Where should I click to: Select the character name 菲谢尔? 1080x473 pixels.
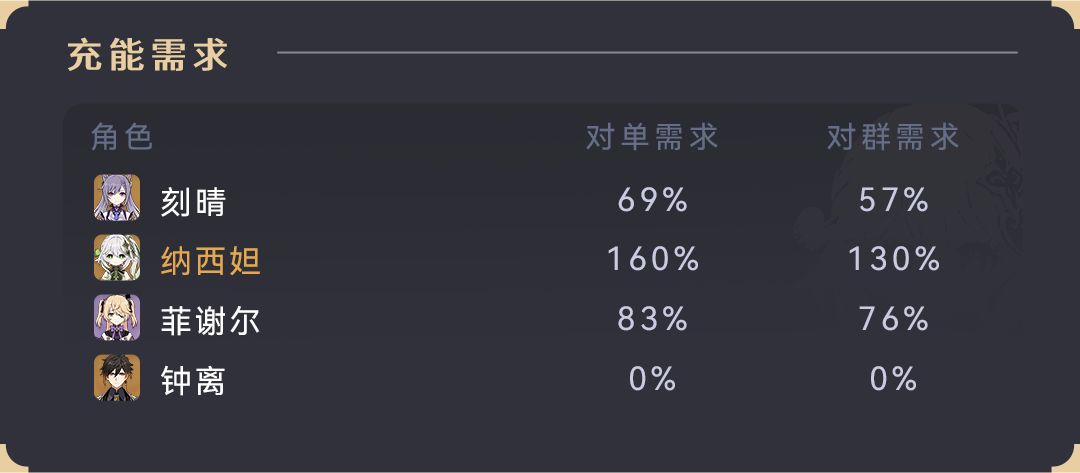tap(210, 320)
